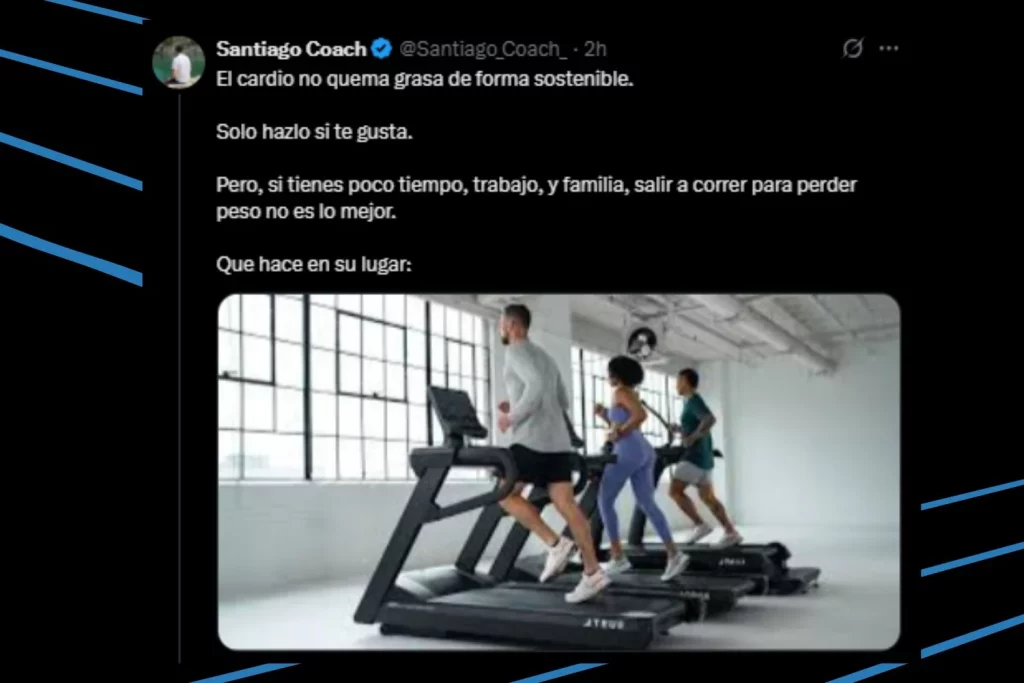Click the "El cardio no quema grasa" line
1024x683 pixels.
click(424, 79)
